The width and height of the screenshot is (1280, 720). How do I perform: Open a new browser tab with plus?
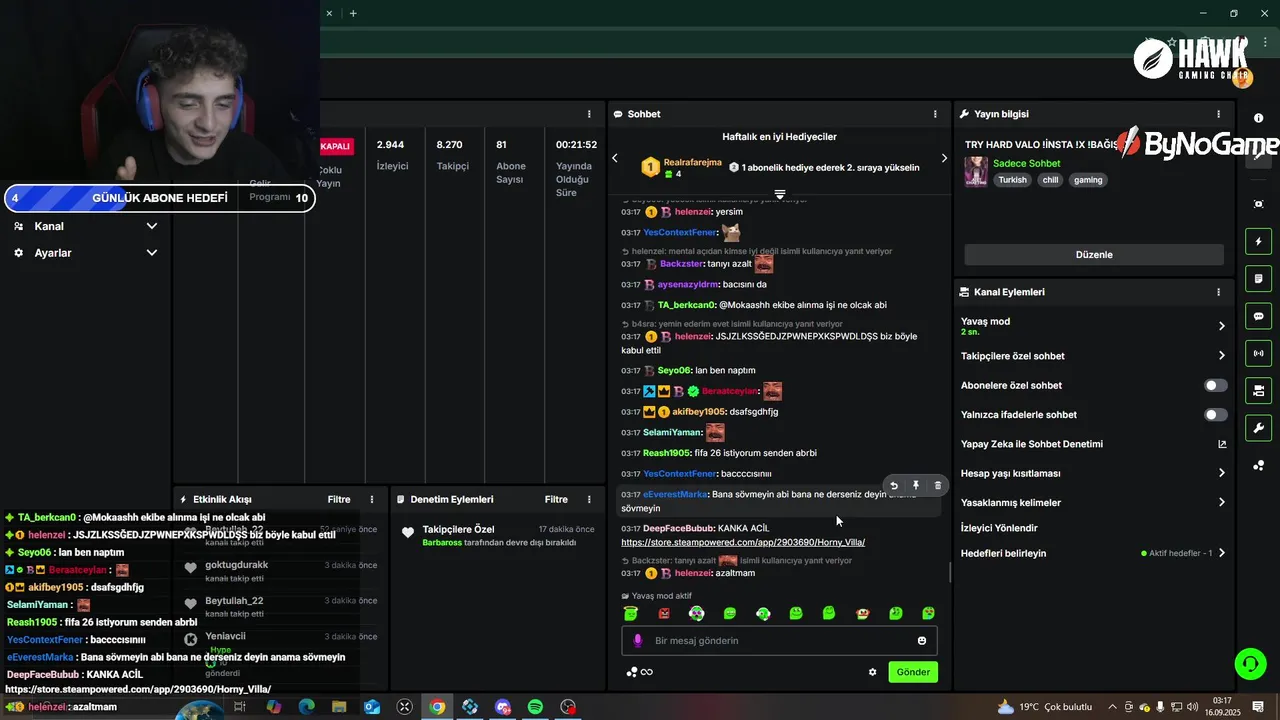(x=353, y=13)
